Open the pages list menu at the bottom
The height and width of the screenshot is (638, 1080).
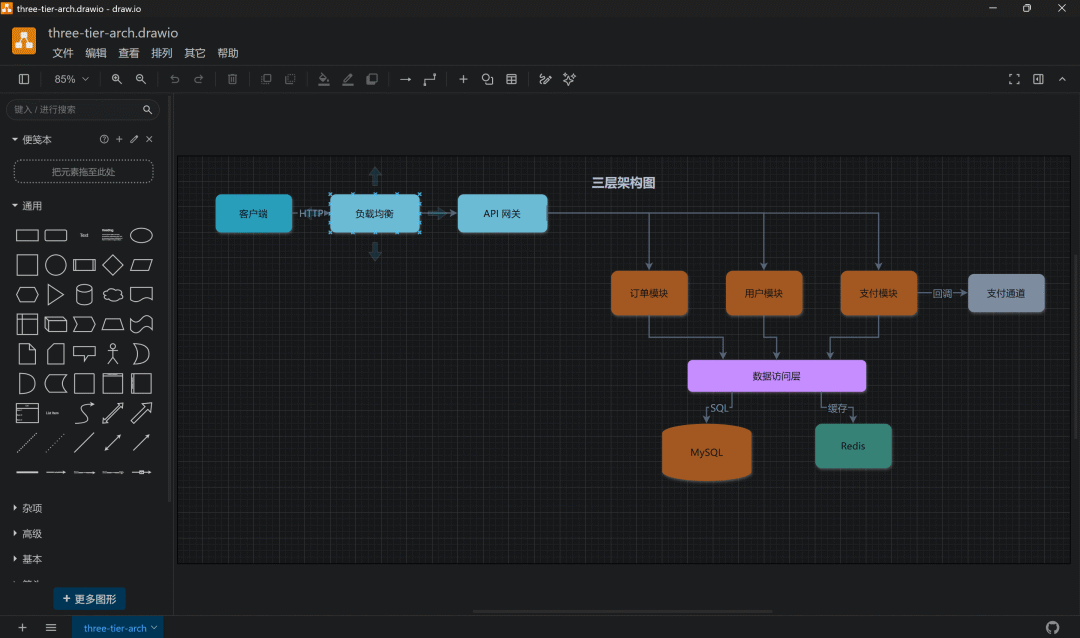51,628
